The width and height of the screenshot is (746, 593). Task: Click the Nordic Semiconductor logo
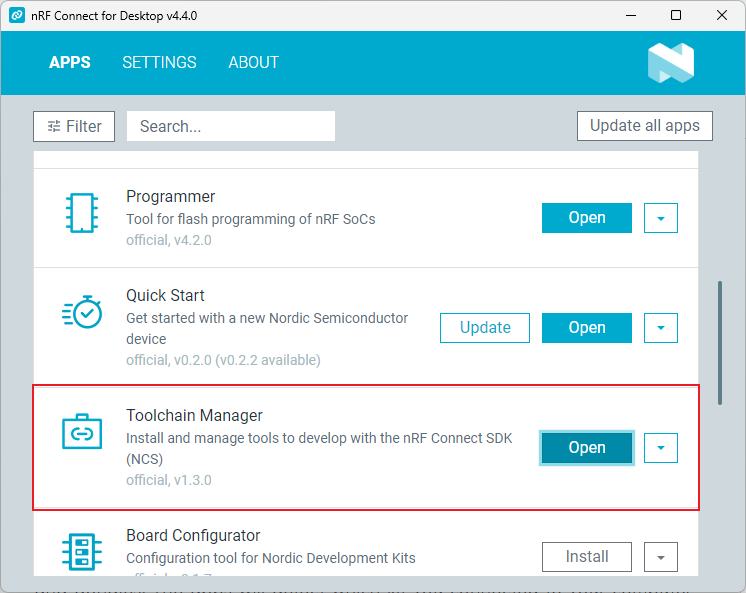(671, 63)
